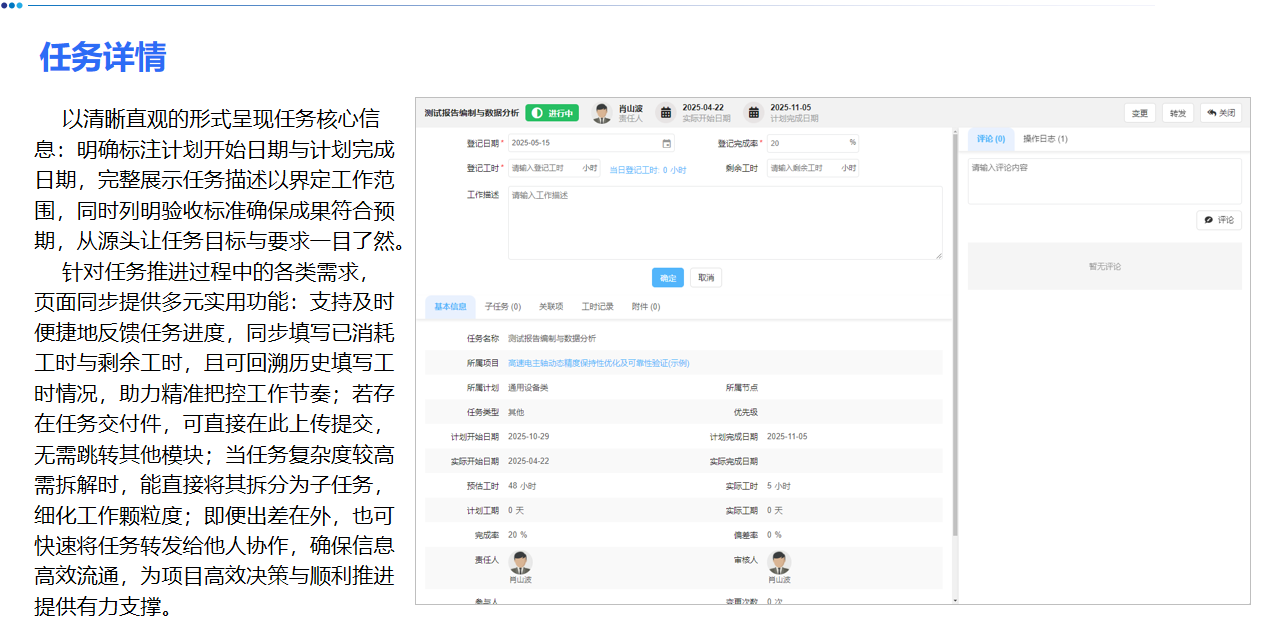Click the calendar icon beside 计划完成日期
Image resolution: width=1264 pixels, height=629 pixels.
pos(753,113)
